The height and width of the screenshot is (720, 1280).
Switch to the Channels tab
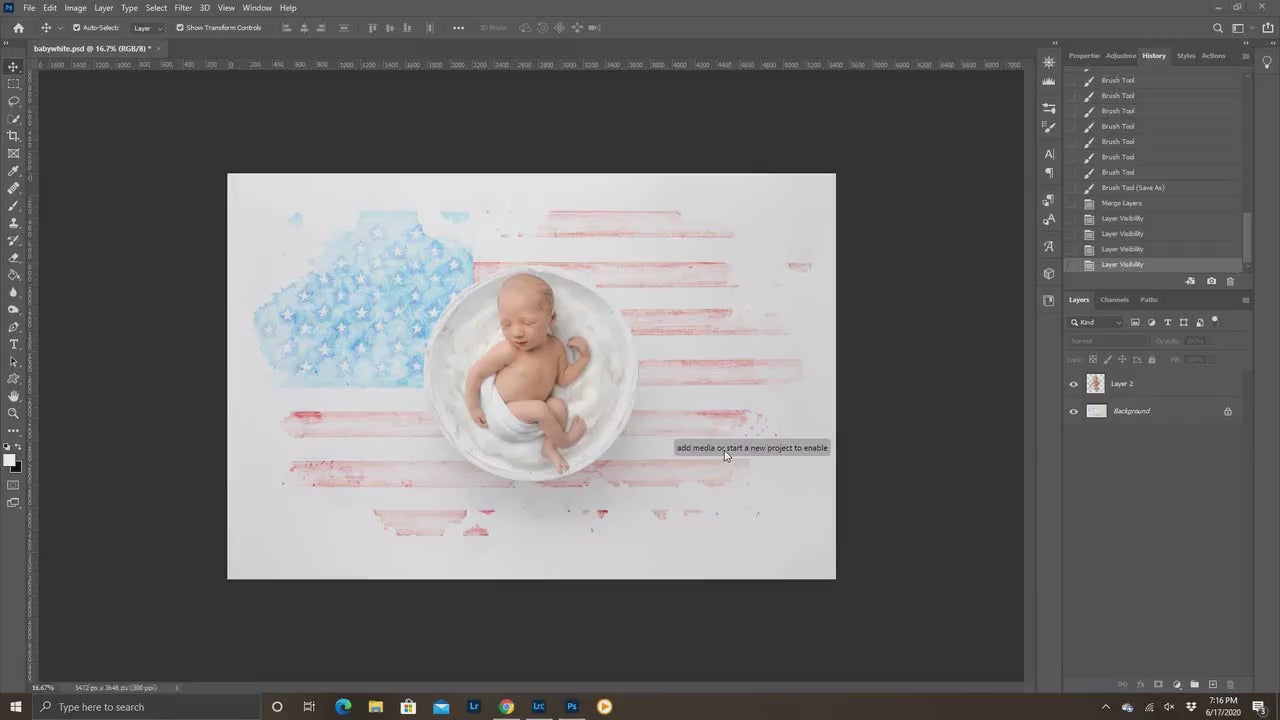[x=1114, y=300]
